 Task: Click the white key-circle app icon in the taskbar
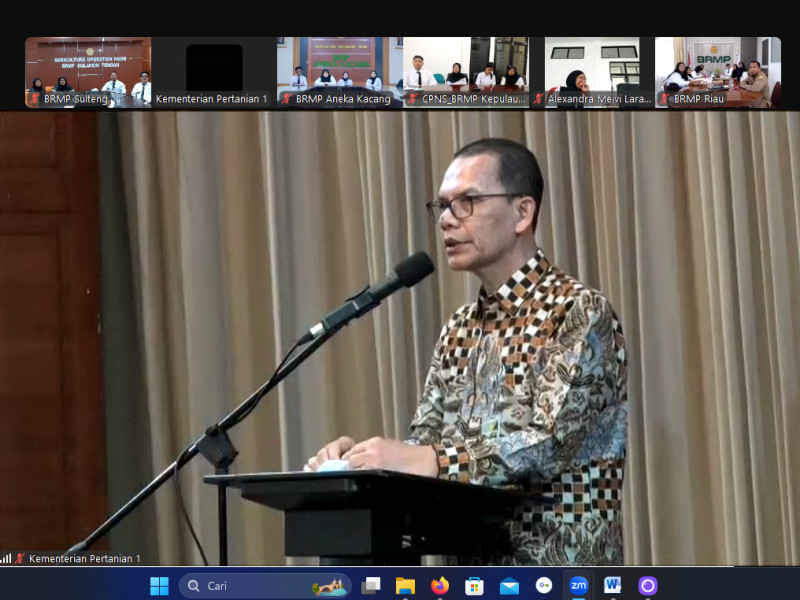point(544,586)
